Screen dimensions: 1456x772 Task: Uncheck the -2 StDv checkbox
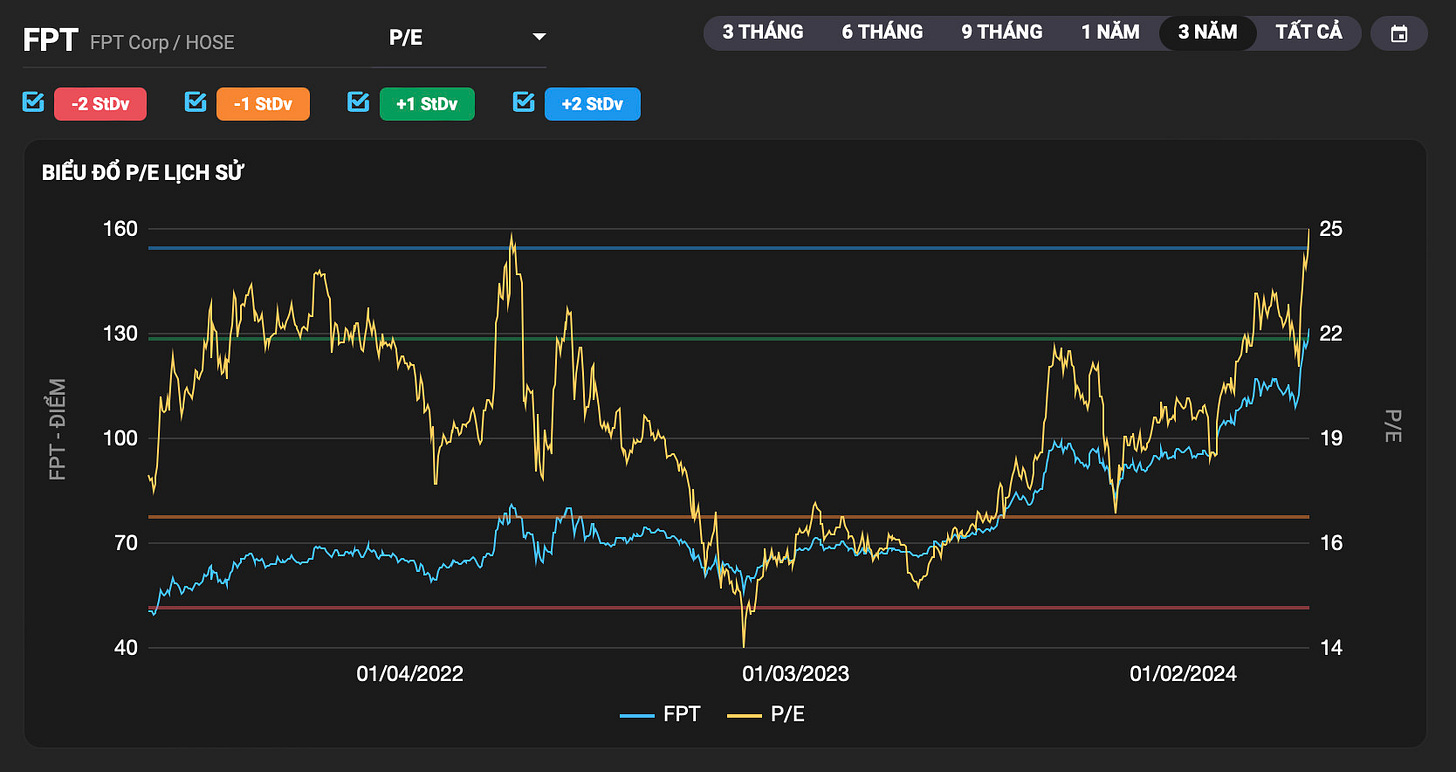33,102
